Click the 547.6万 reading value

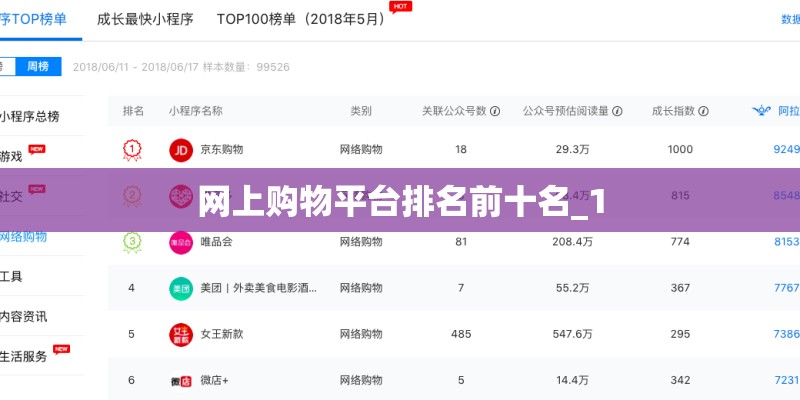(572, 334)
